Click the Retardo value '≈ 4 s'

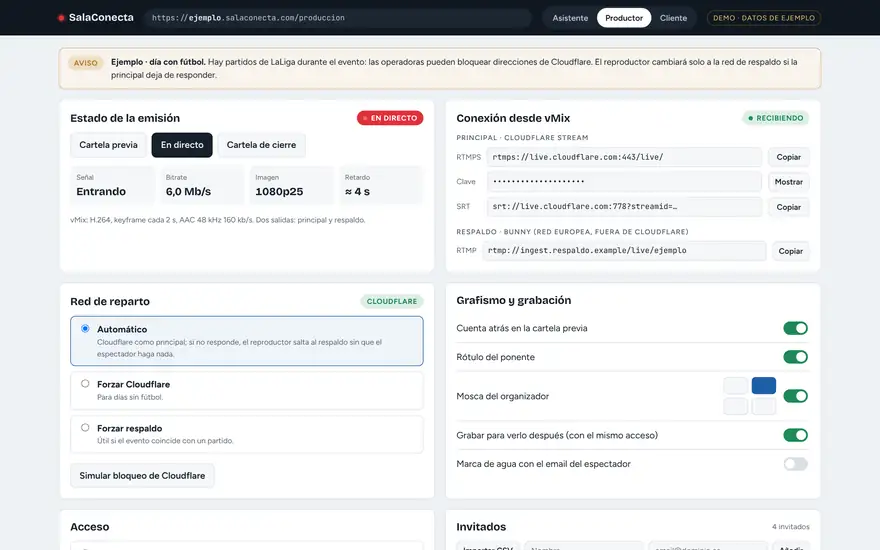(358, 191)
